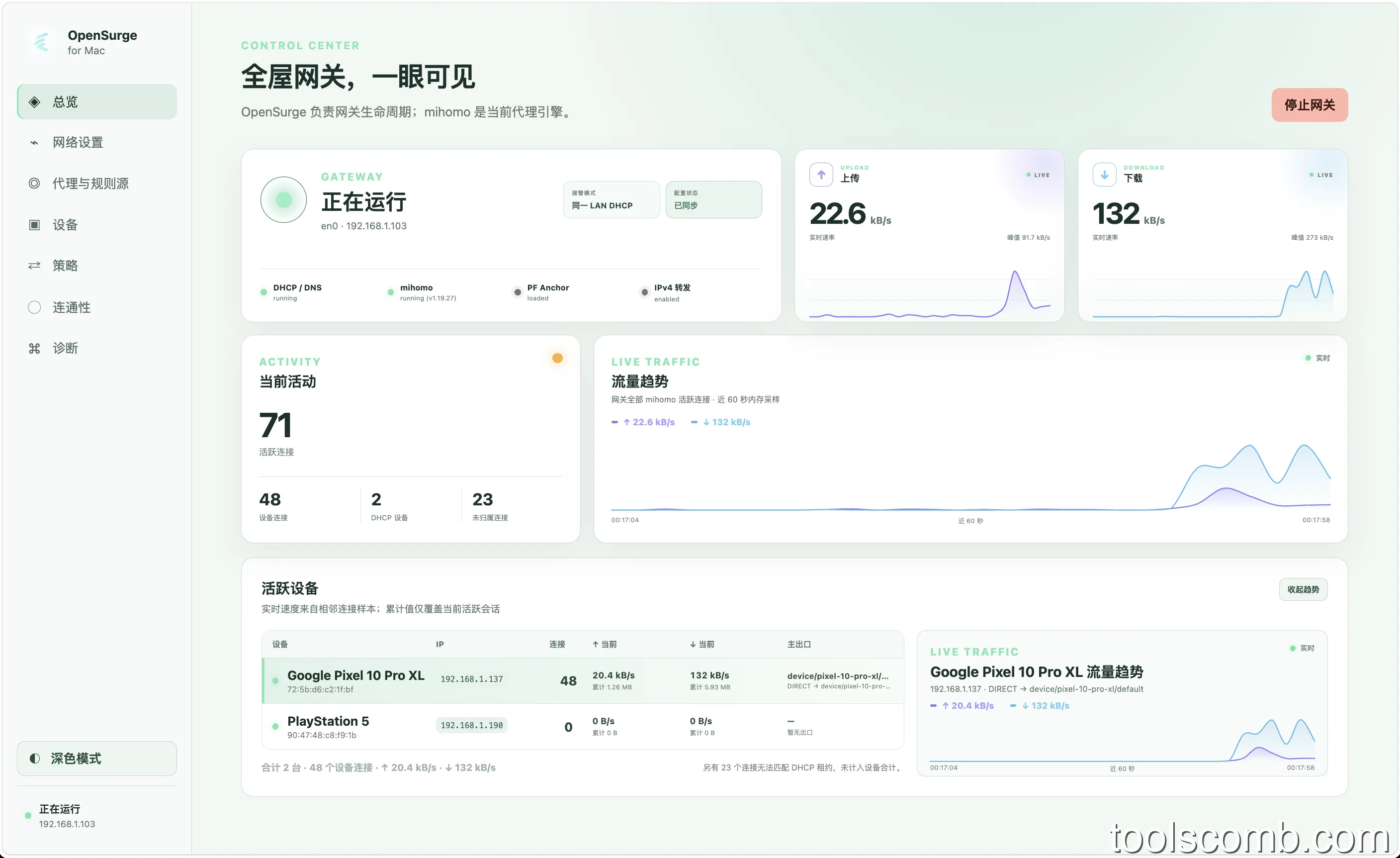This screenshot has height=858, width=1400.
Task: Collapse the trend panel with 收起趋势
Action: point(1303,589)
